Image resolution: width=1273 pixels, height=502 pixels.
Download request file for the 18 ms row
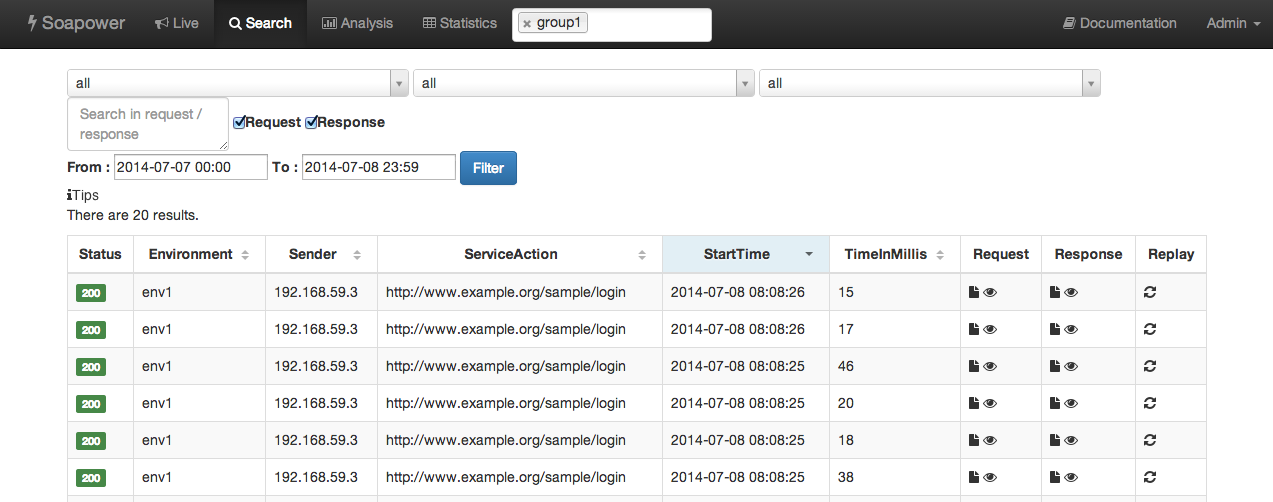[974, 440]
